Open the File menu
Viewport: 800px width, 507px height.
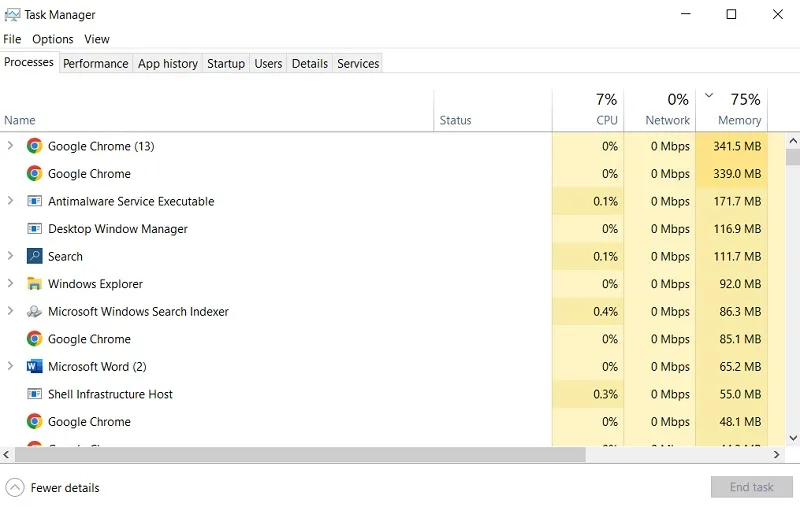pyautogui.click(x=12, y=39)
